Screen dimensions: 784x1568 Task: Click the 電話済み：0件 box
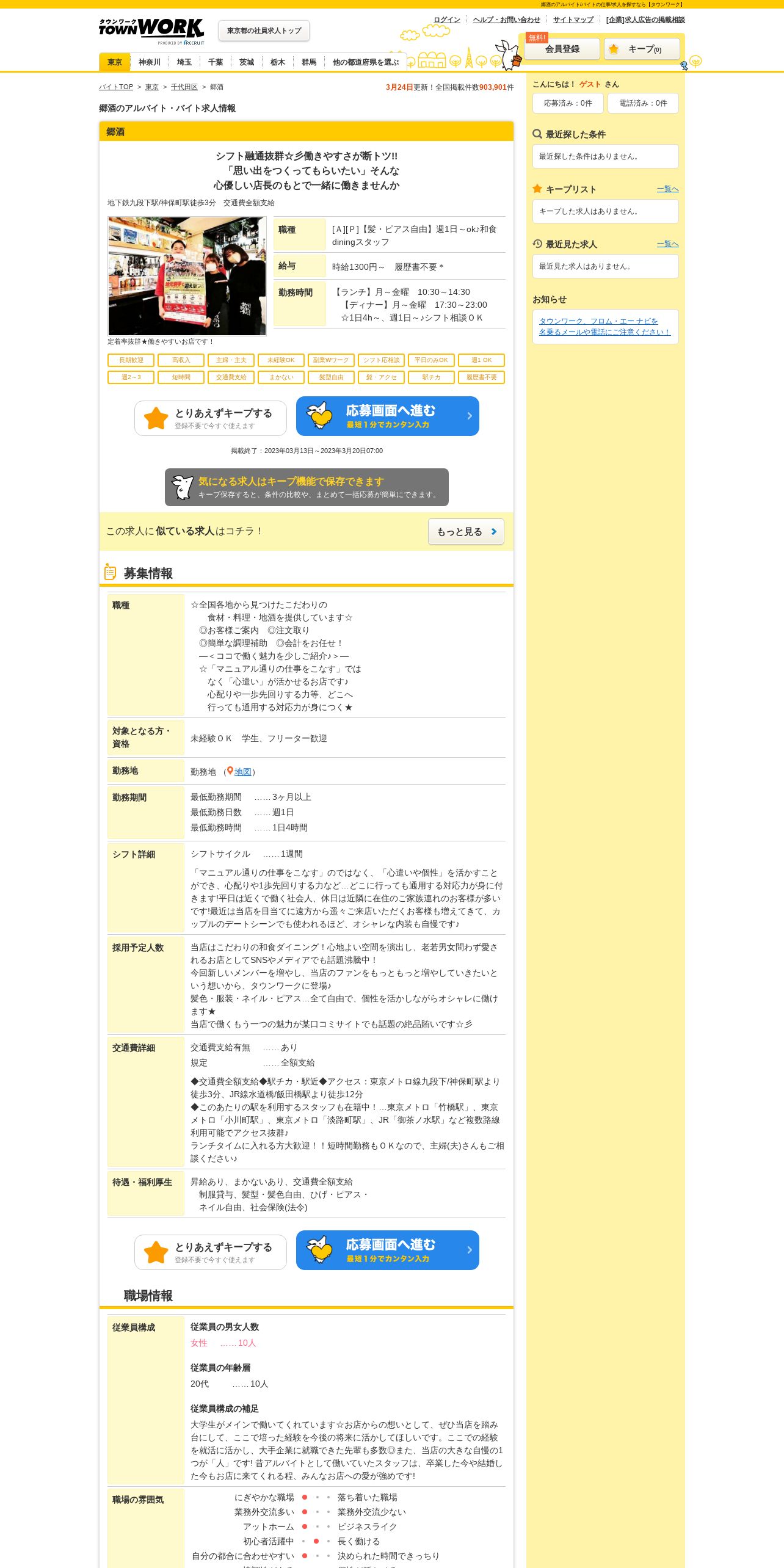pos(643,103)
